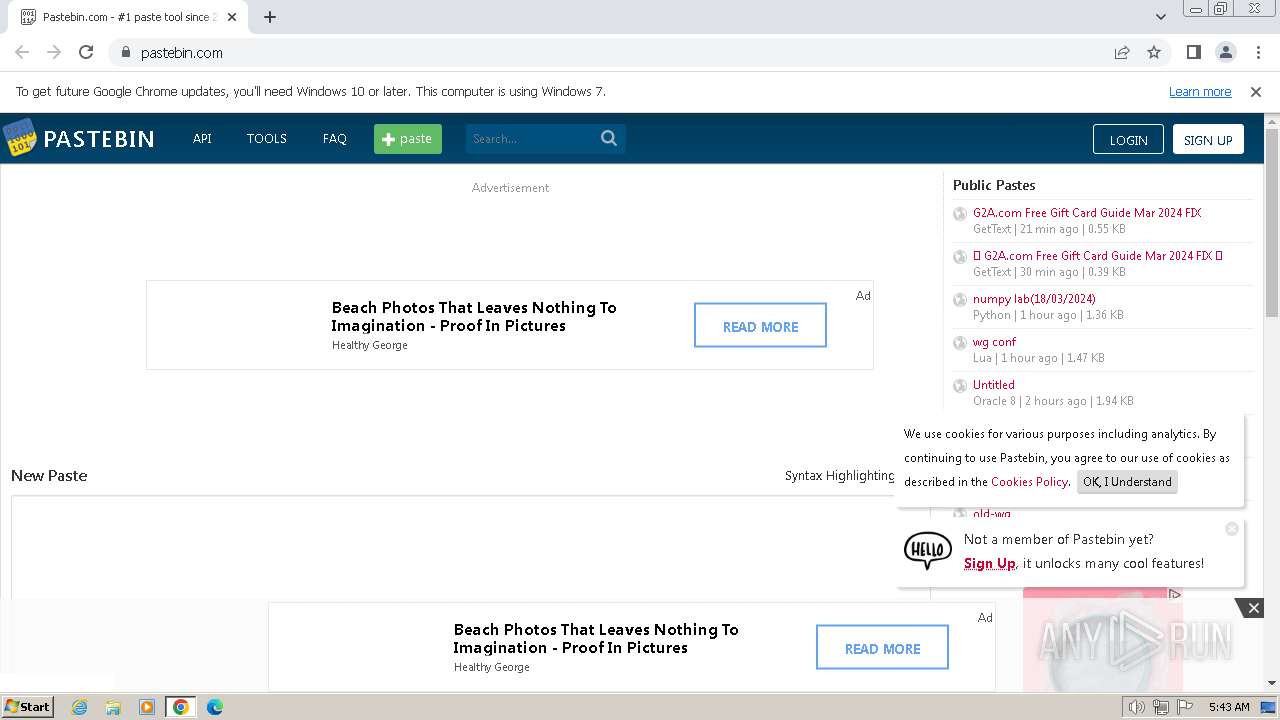This screenshot has width=1280, height=720.
Task: Click the taskbar clock 5:43 AM
Action: [1229, 707]
